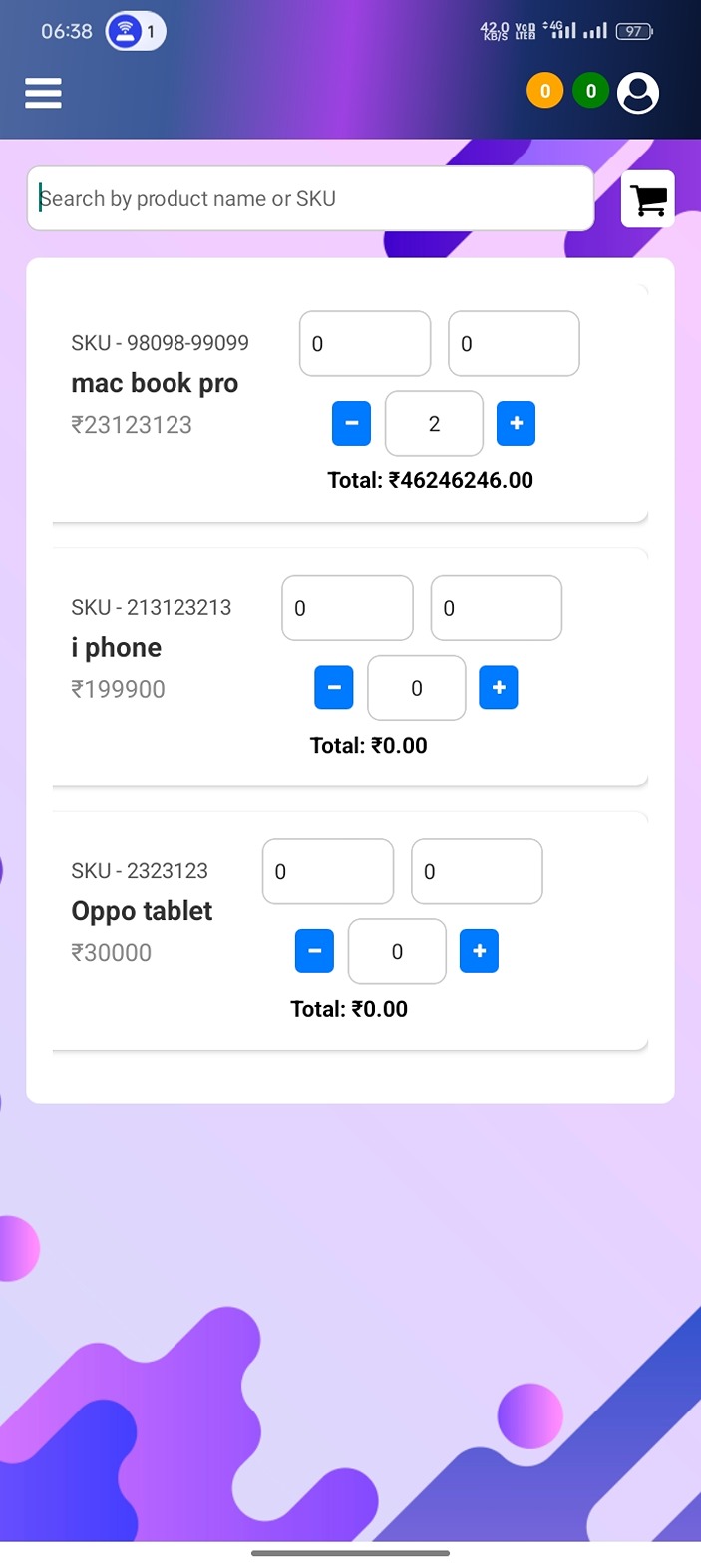Increase mac book pro quantity
The width and height of the screenshot is (701, 1568).
click(x=516, y=423)
